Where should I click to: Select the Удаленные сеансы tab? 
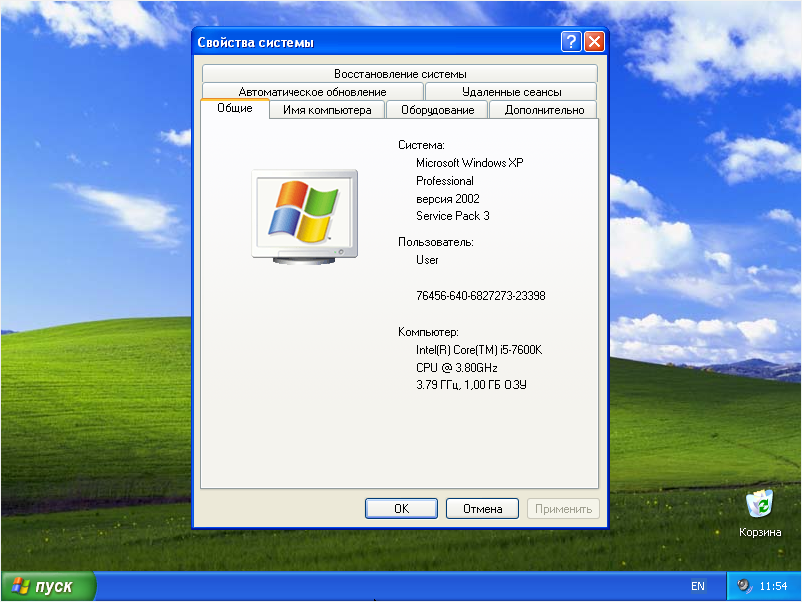point(511,92)
